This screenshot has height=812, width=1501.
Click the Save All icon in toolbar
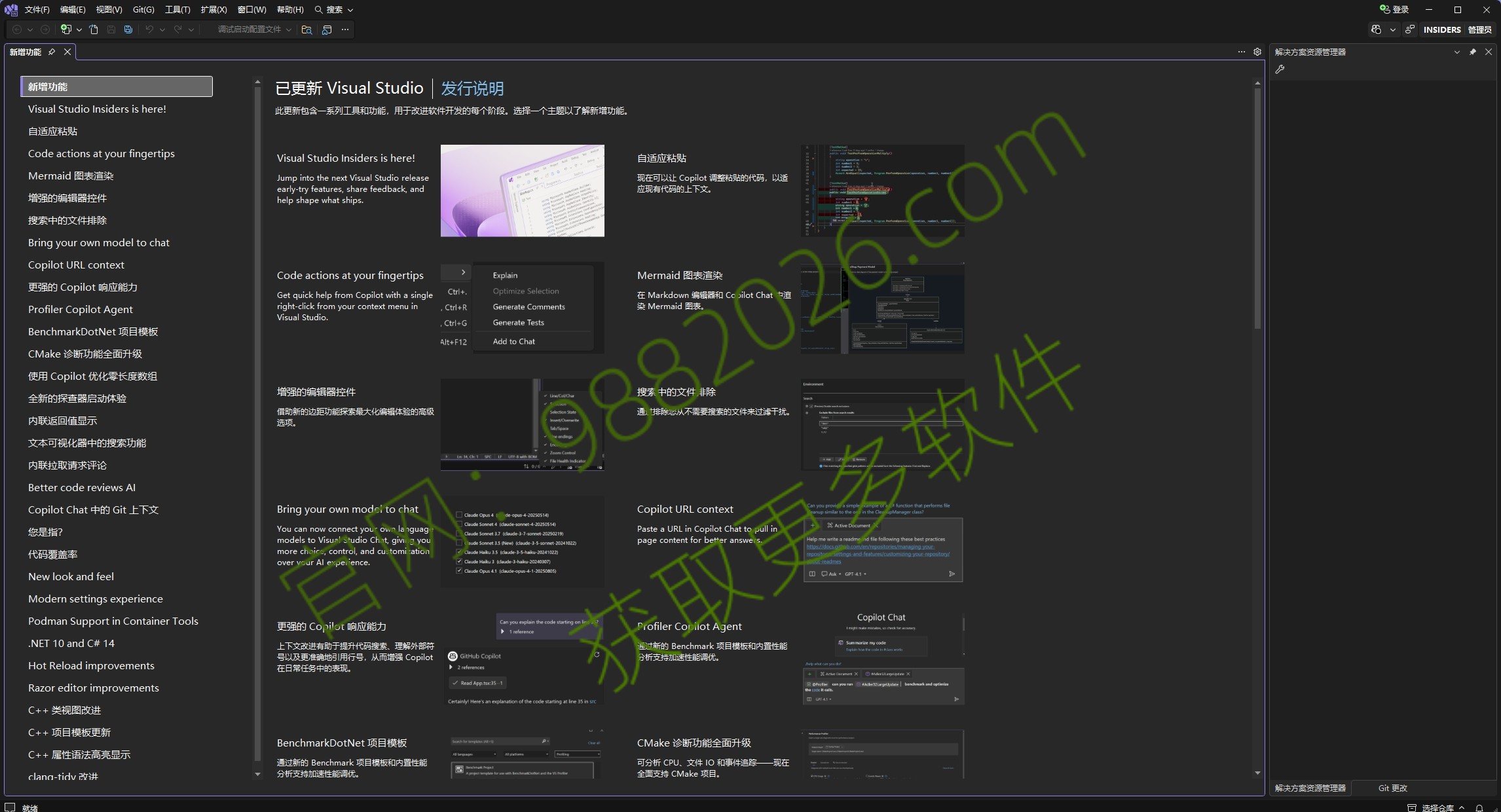tap(128, 29)
